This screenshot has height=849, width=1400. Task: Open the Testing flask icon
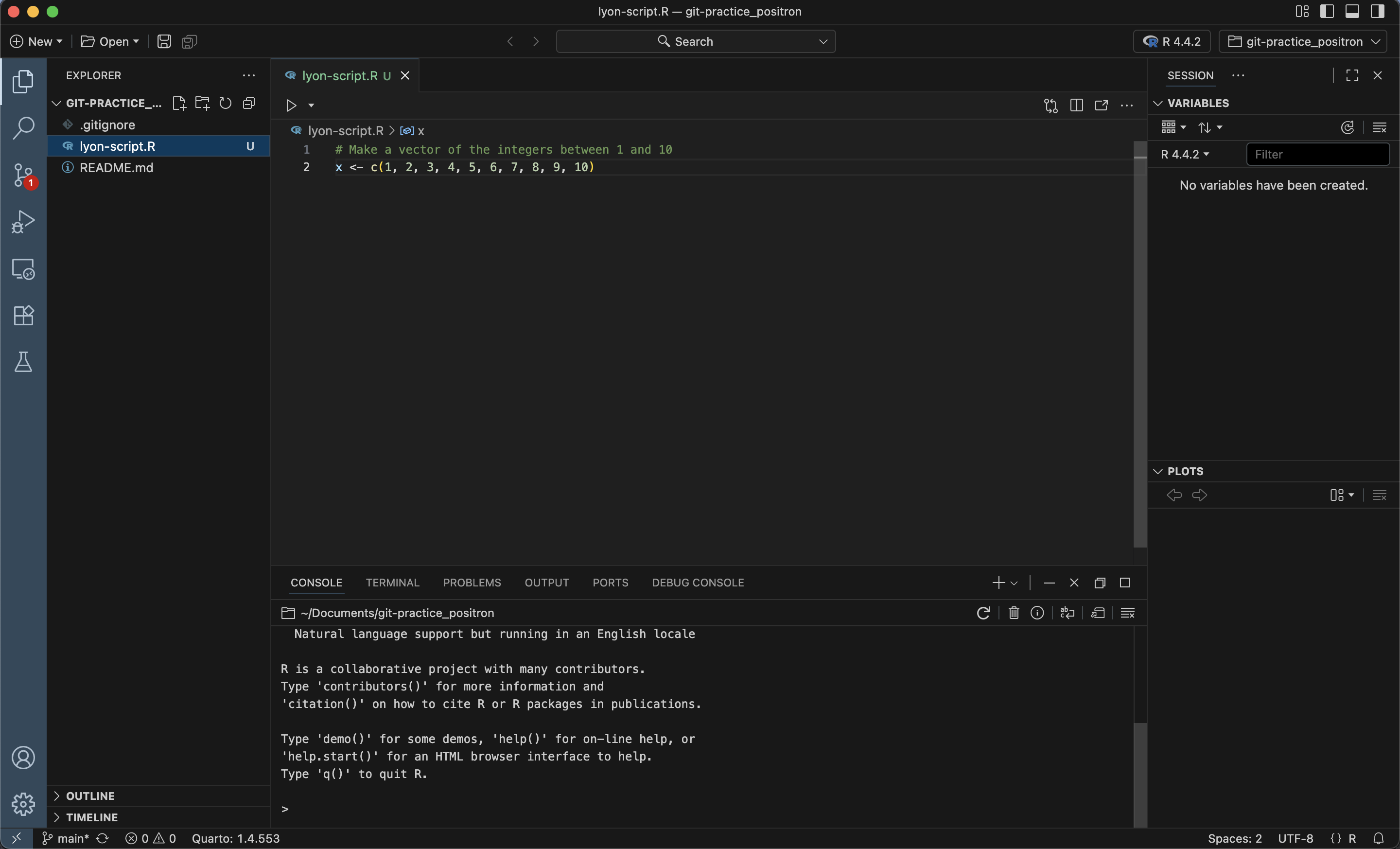click(23, 362)
